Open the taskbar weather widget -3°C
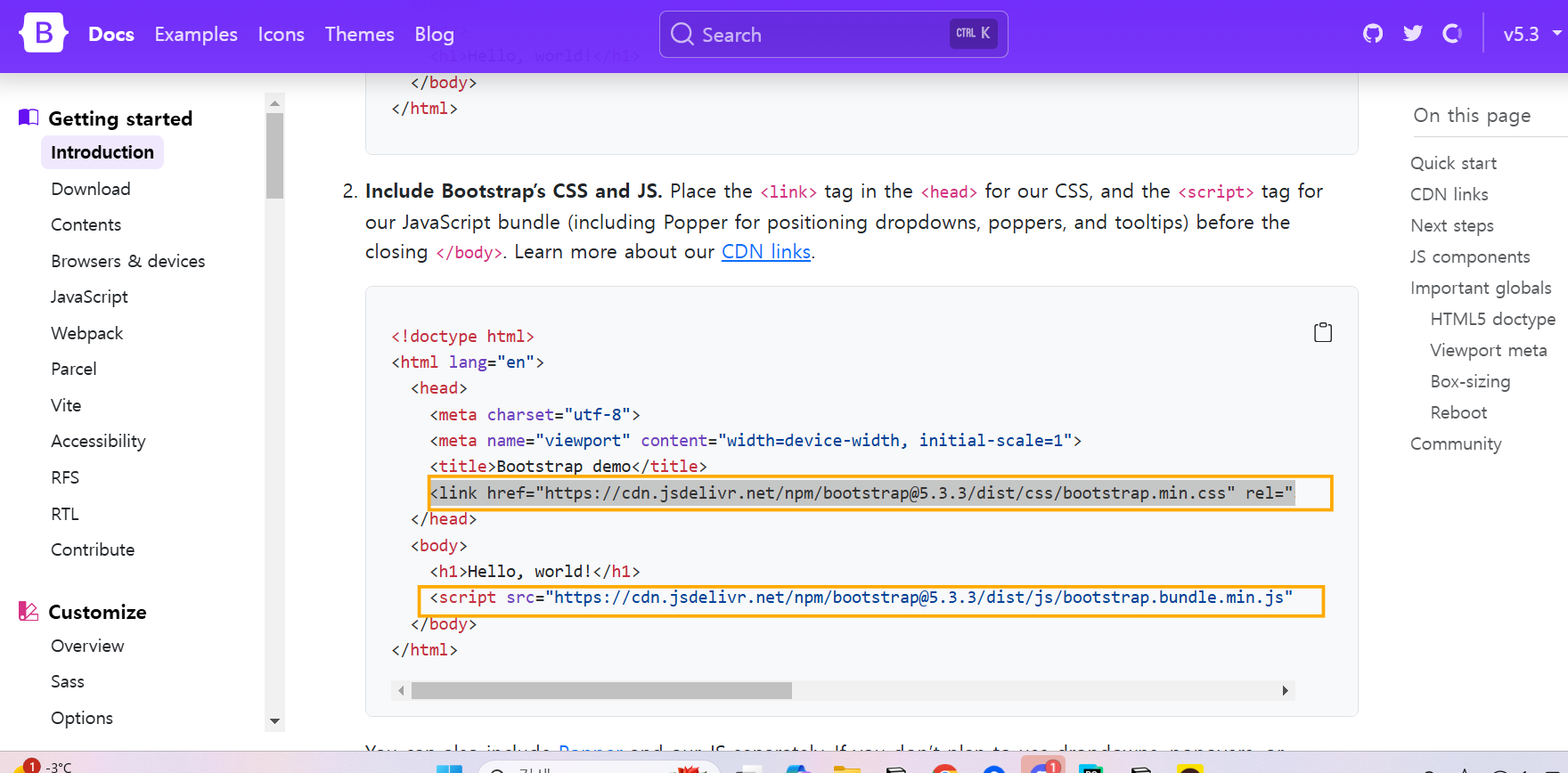Image resolution: width=1568 pixels, height=773 pixels. [43, 766]
